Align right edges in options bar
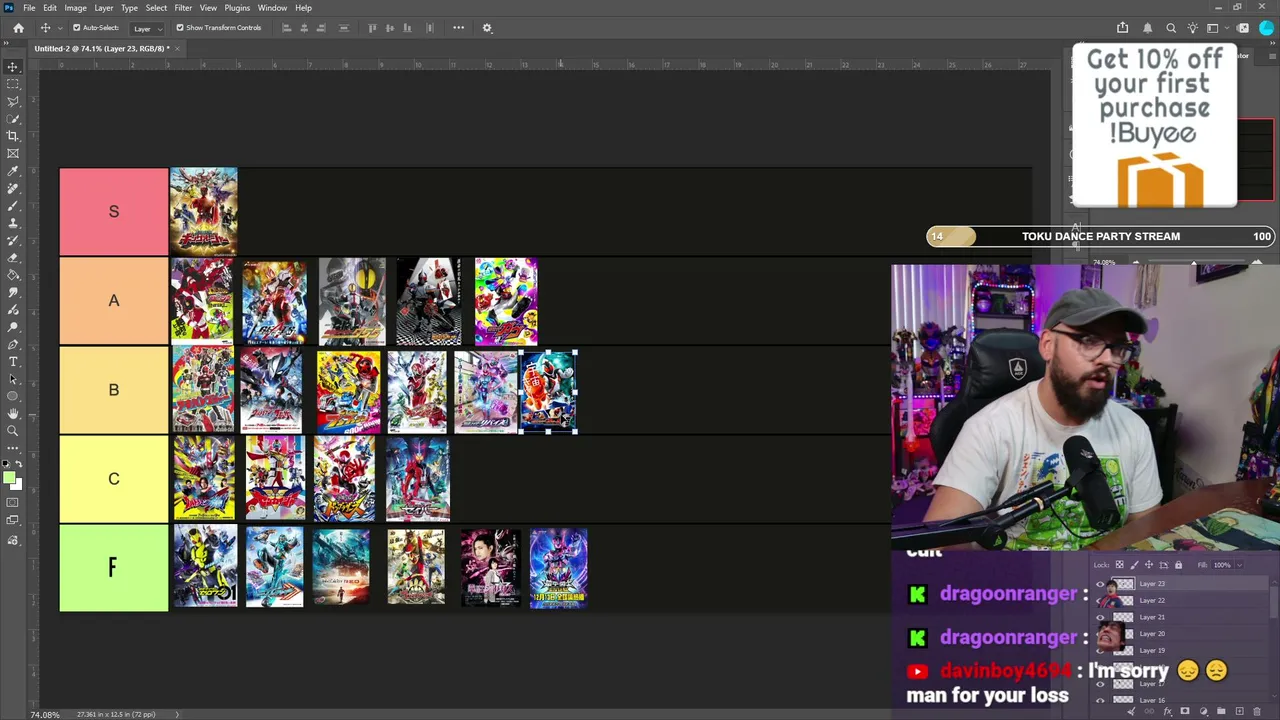This screenshot has width=1280, height=720. [x=321, y=28]
